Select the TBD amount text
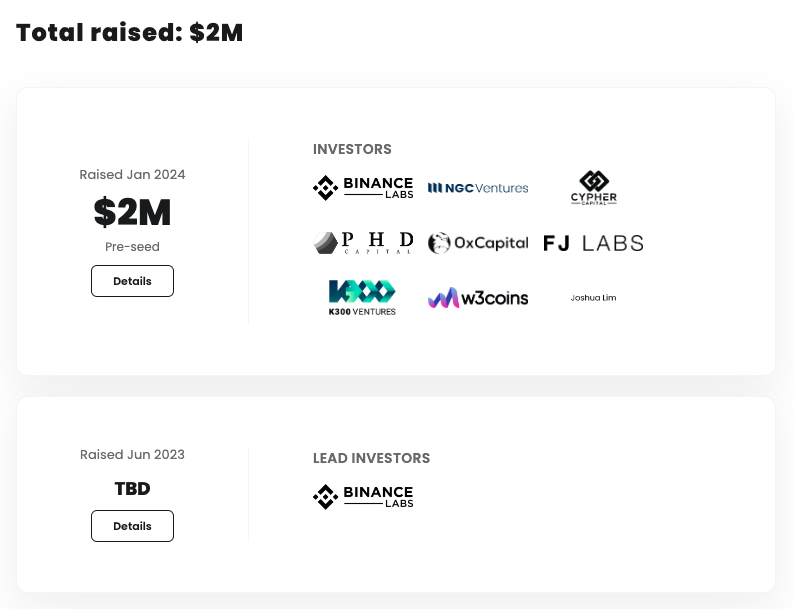This screenshot has height=609, width=793. coord(132,489)
